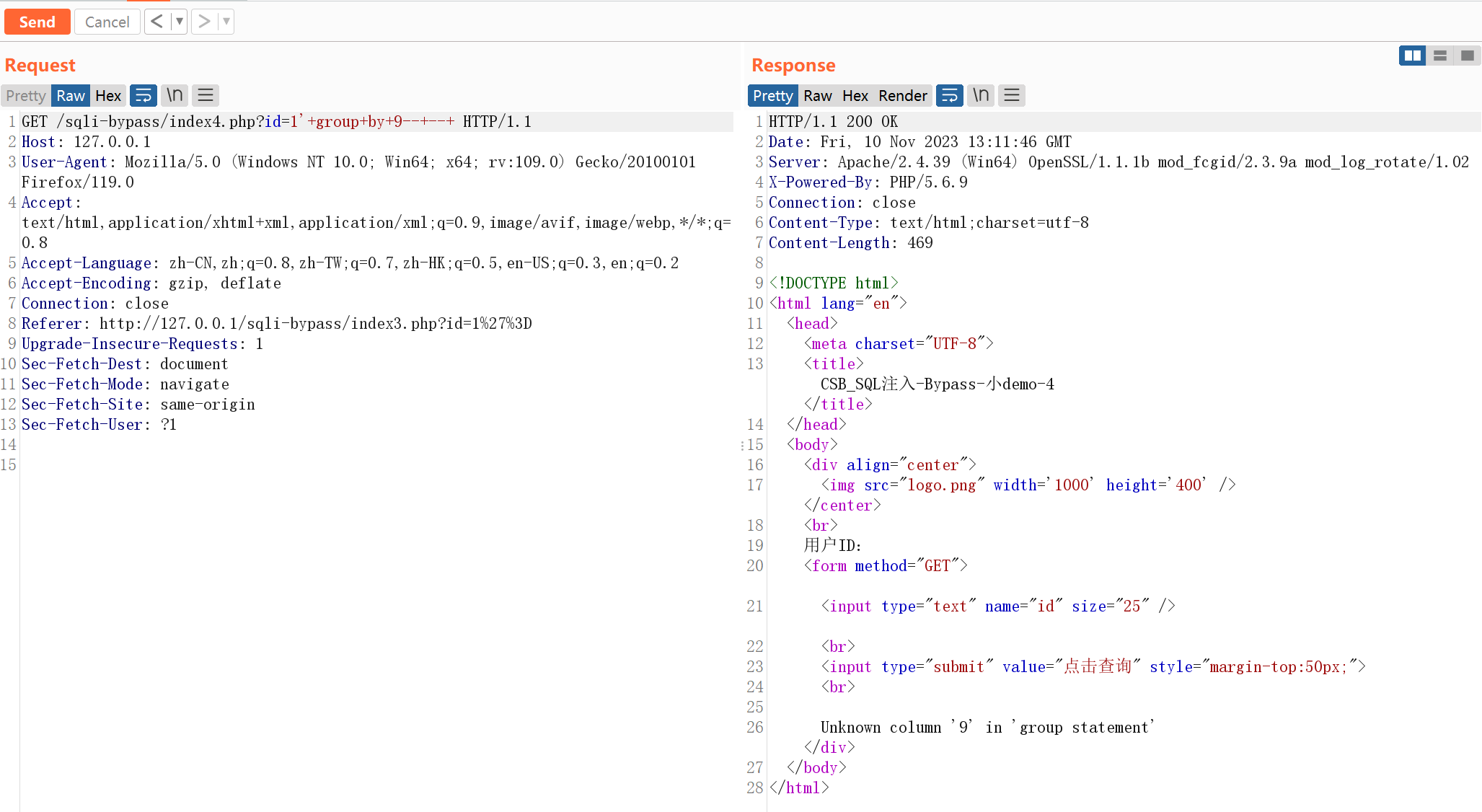
Task: Click the Sec-Fetch-User header line
Action: (99, 424)
